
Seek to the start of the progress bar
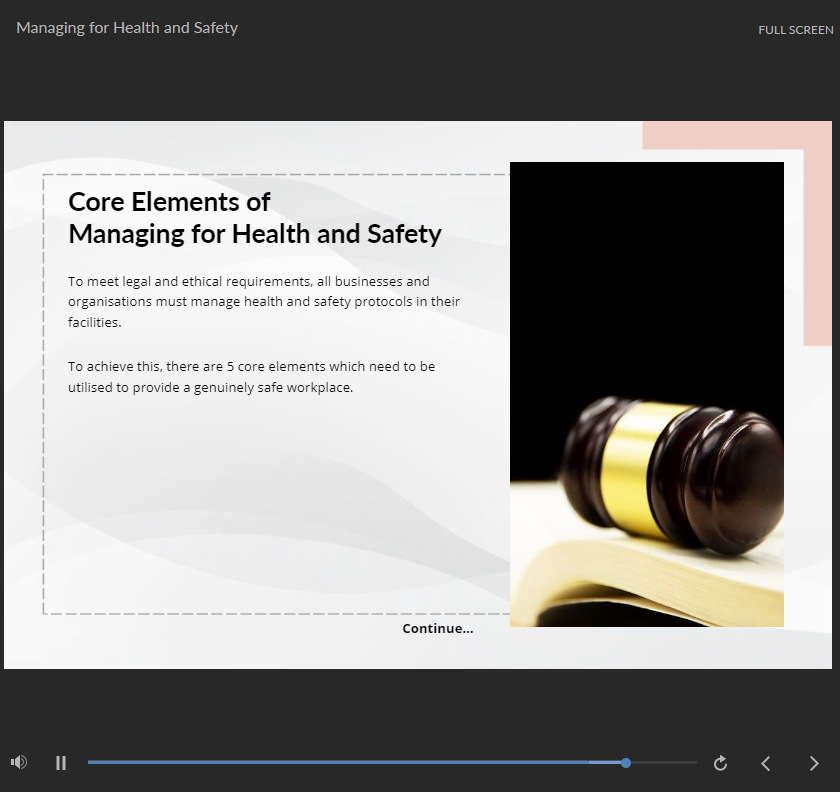point(91,763)
